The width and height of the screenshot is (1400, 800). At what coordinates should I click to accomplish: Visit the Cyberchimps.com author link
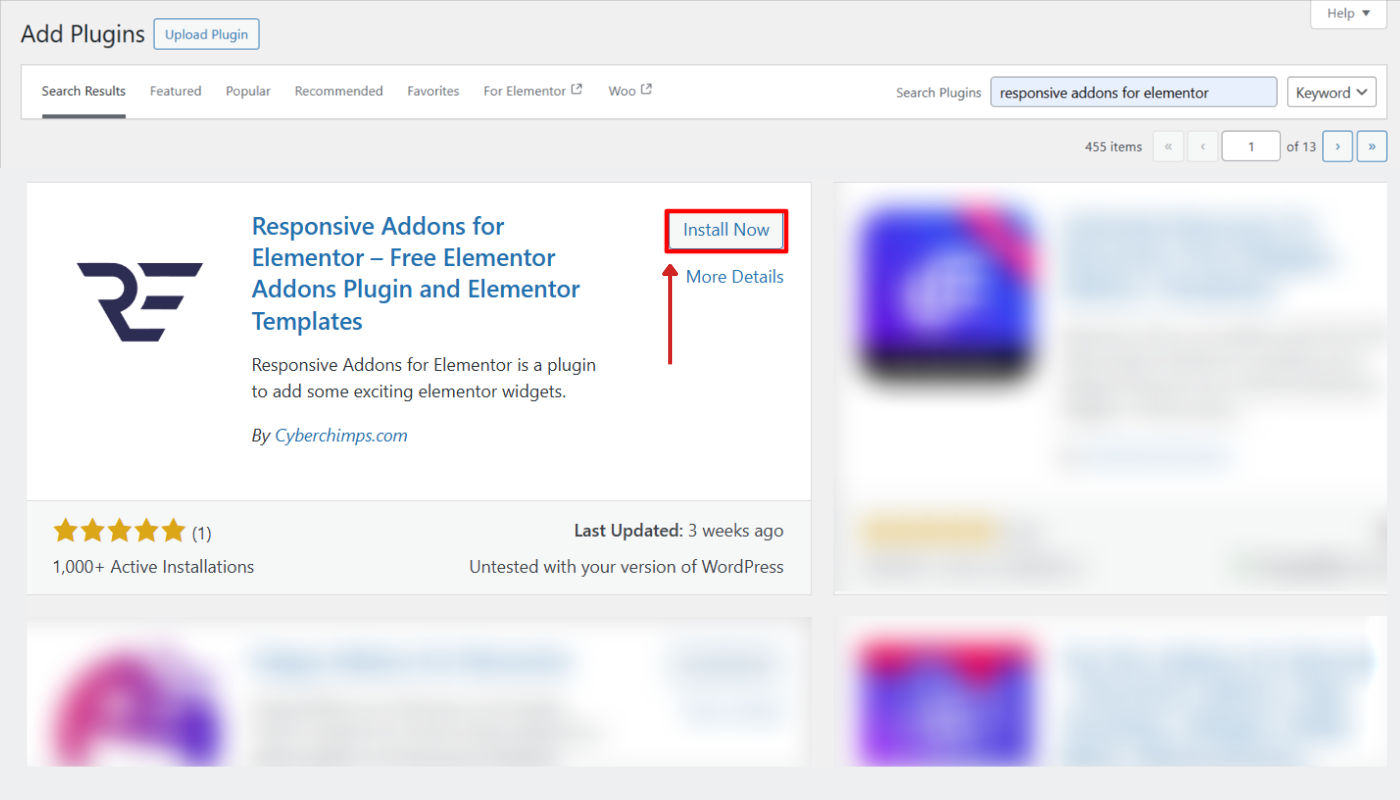click(341, 436)
